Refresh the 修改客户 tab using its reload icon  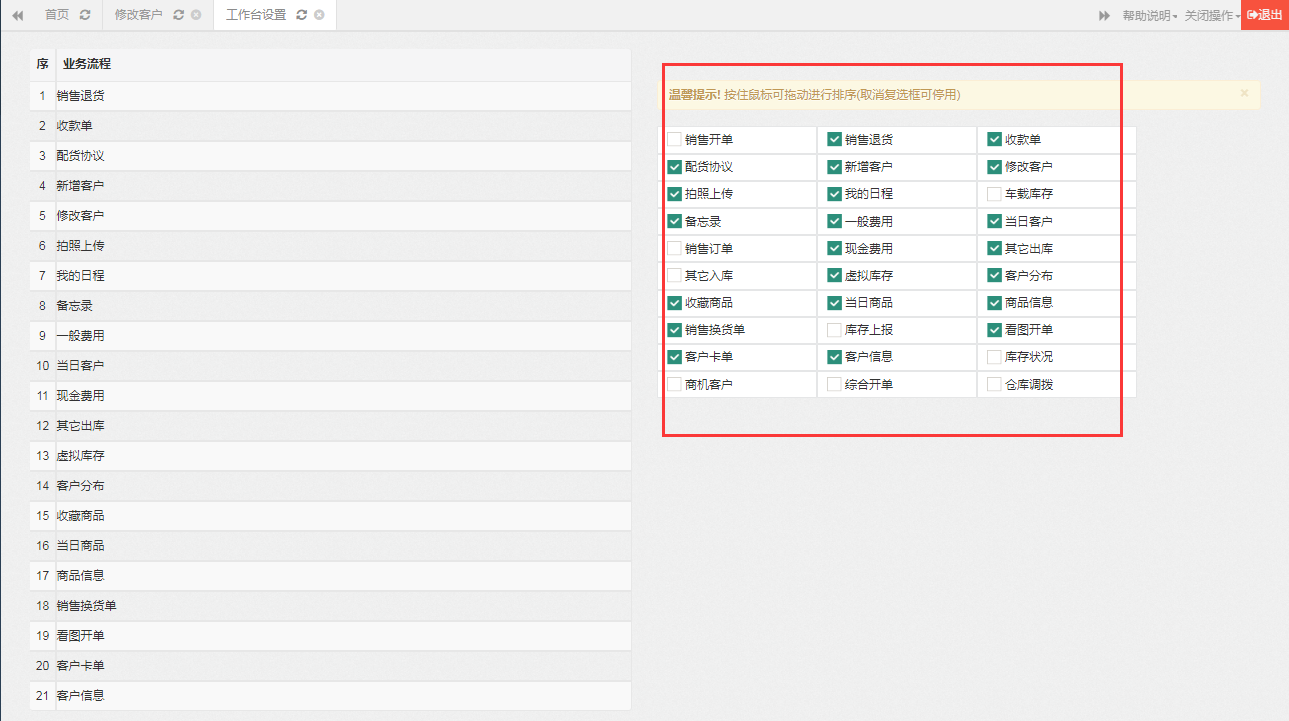point(178,16)
